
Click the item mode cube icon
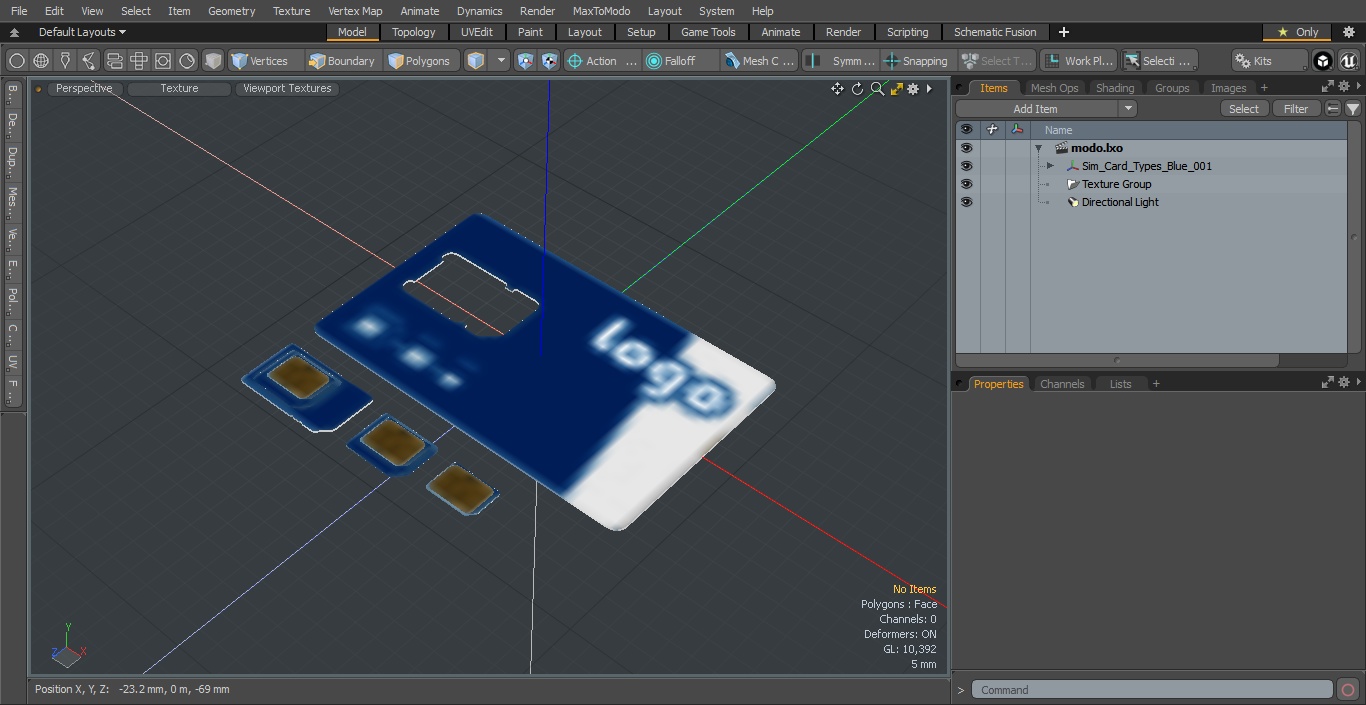click(476, 61)
